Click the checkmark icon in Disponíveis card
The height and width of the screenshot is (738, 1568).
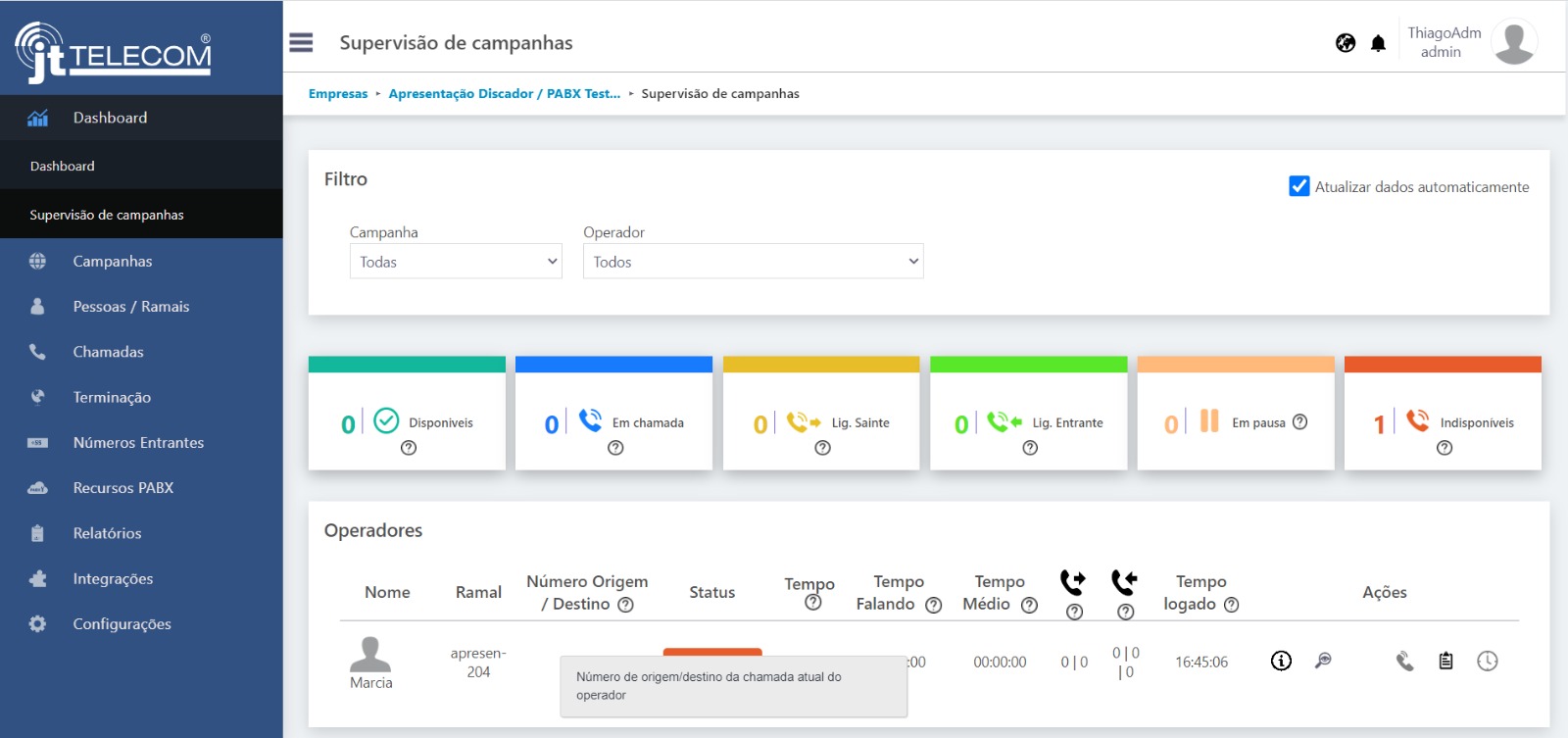[386, 420]
